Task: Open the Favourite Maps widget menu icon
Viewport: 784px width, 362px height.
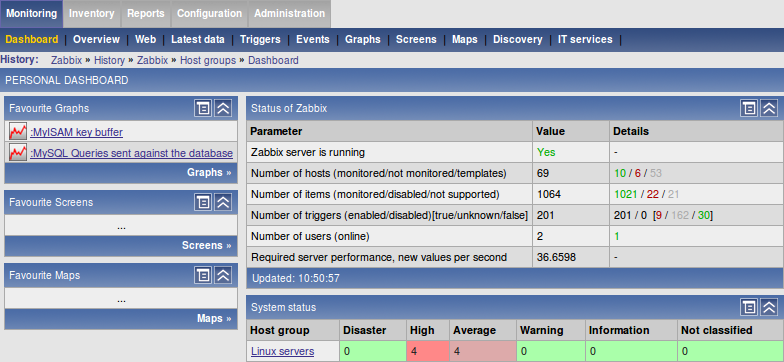Action: (202, 275)
